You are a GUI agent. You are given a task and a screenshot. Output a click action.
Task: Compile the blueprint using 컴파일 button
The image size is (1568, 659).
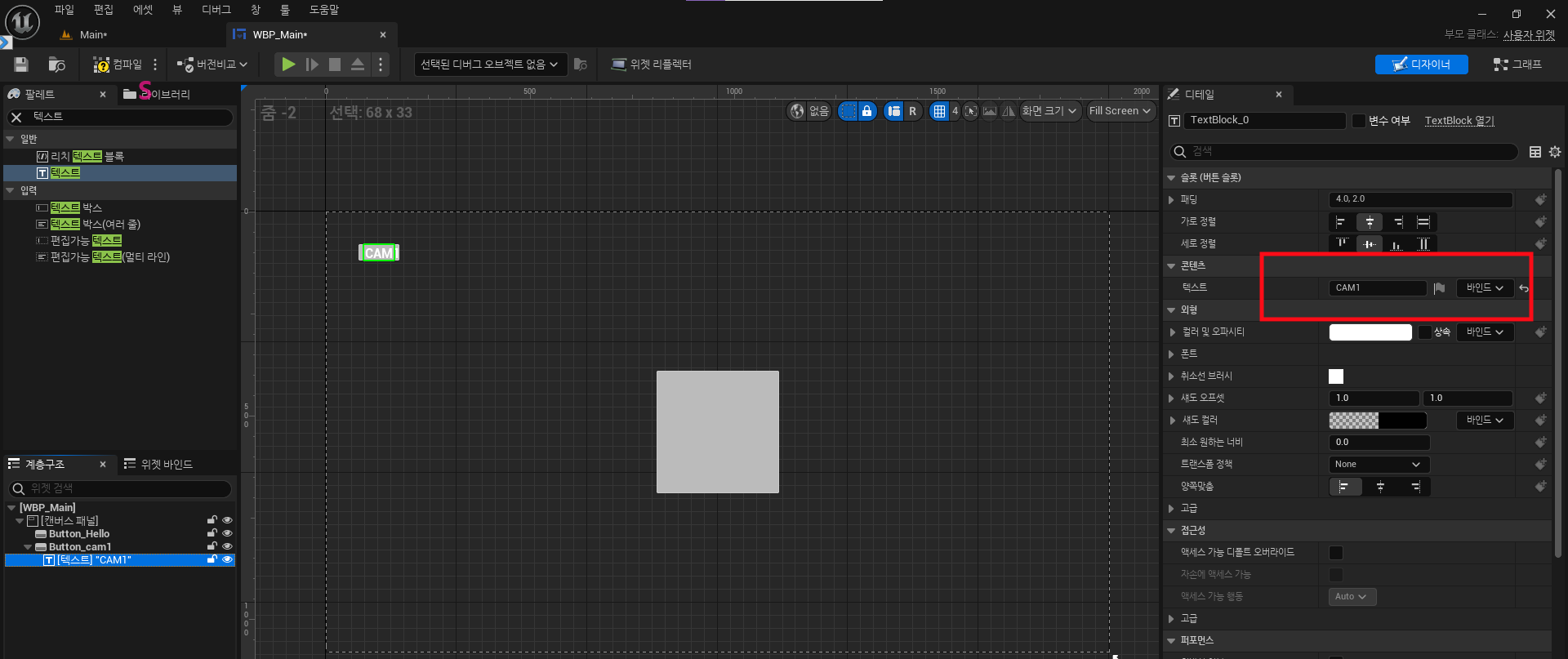tap(118, 65)
